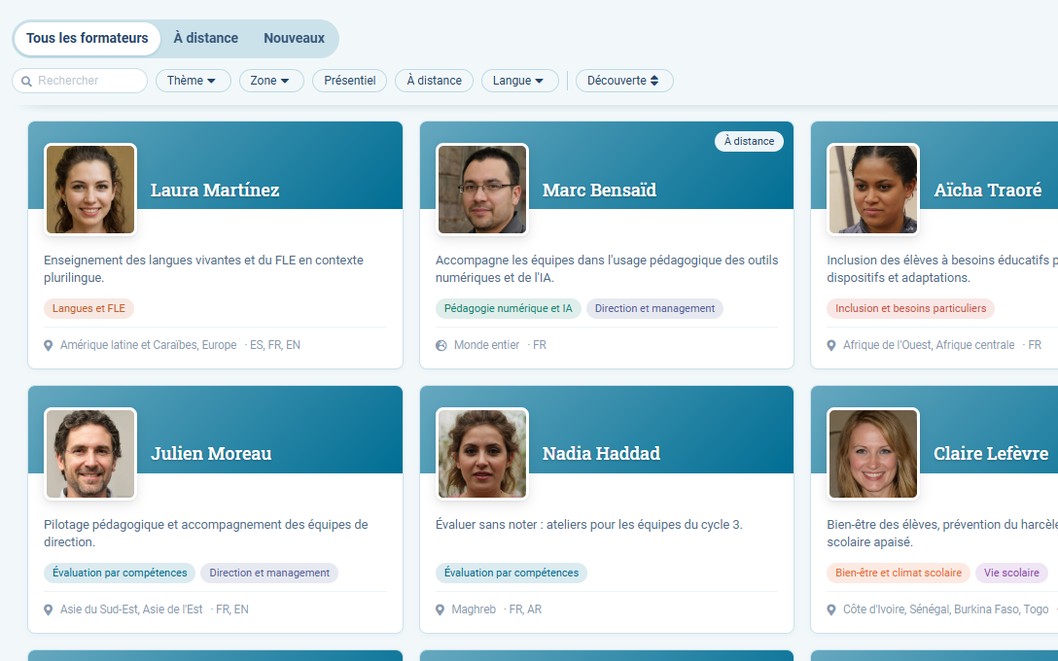Screen dimensions: 1058x661
Task: Click text 'Asie du Sud-Est, Asie de l'Est'
Action: (132, 610)
